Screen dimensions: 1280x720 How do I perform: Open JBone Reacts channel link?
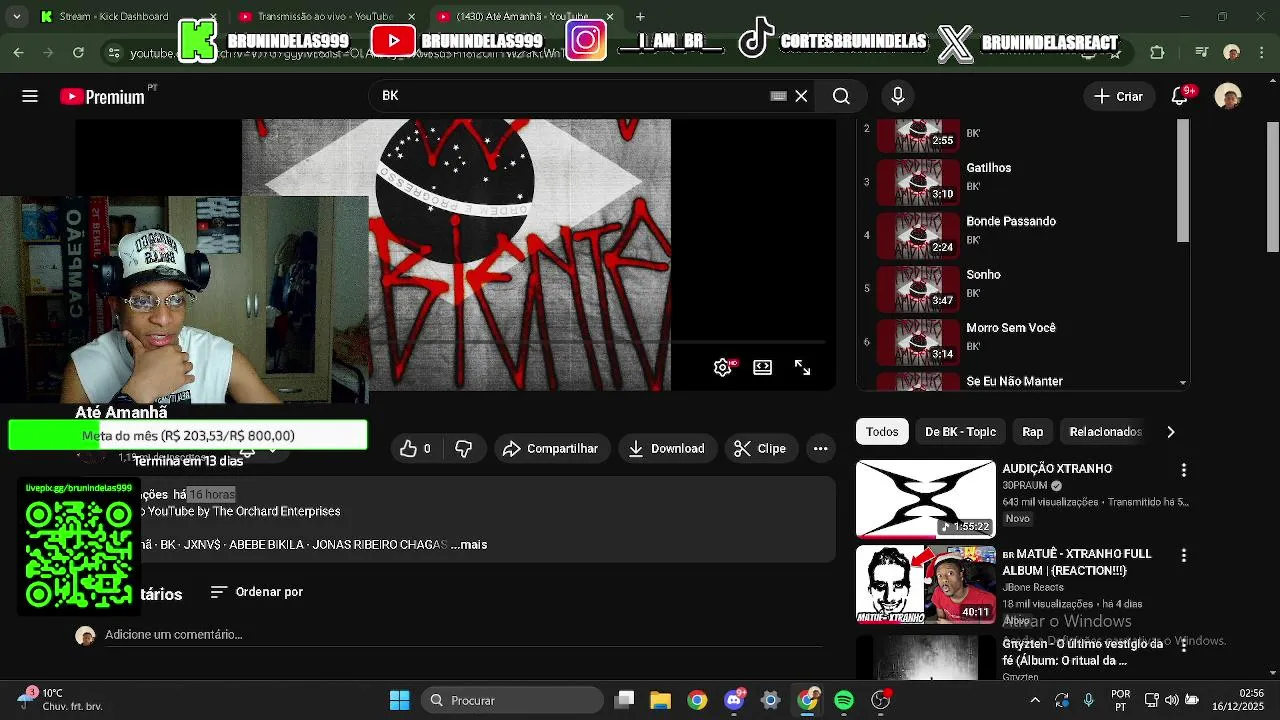point(1033,587)
